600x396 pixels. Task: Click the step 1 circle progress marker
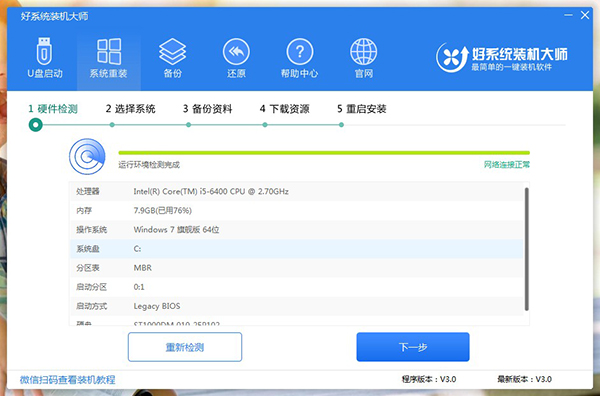tap(36, 125)
